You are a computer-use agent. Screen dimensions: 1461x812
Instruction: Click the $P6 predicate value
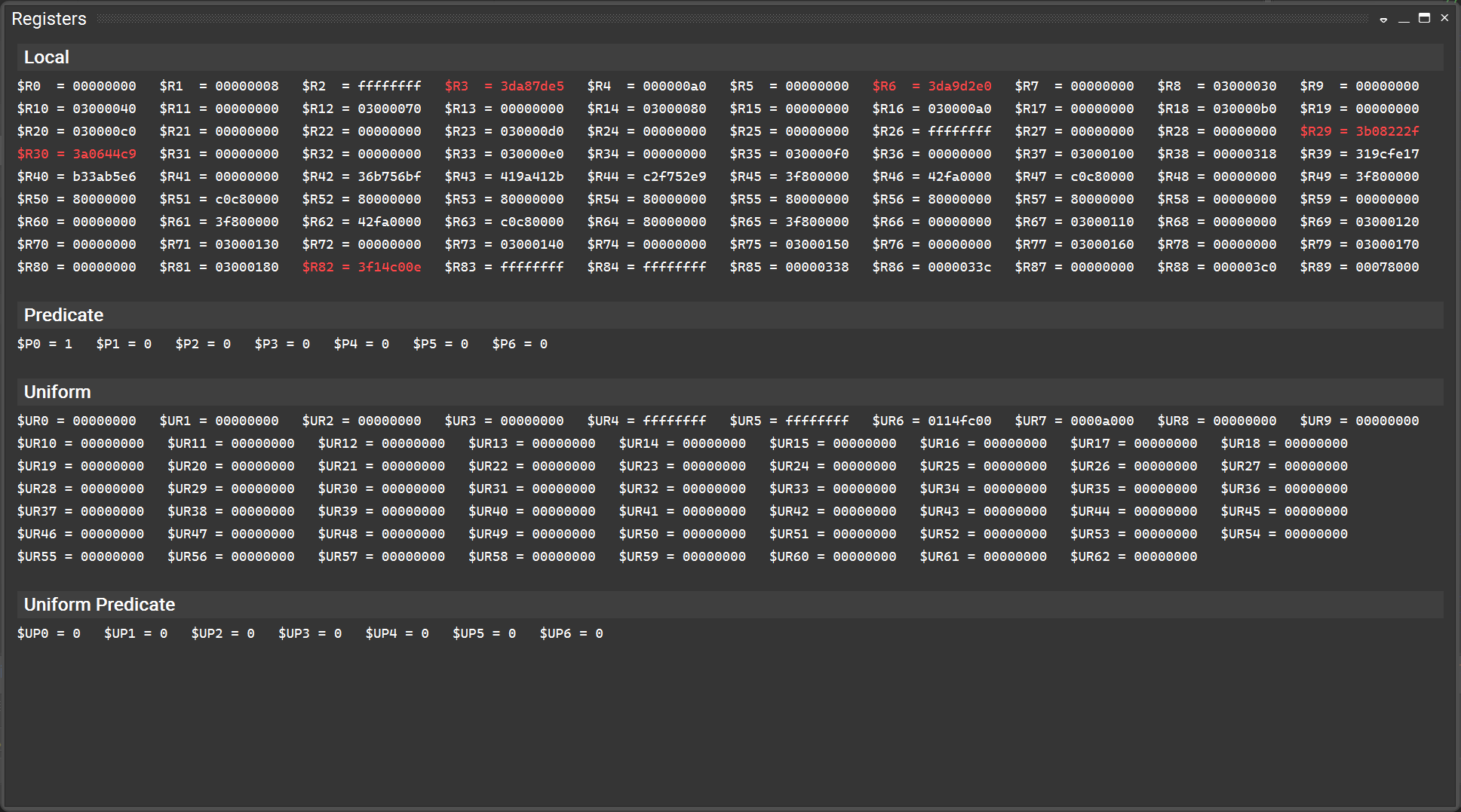520,343
